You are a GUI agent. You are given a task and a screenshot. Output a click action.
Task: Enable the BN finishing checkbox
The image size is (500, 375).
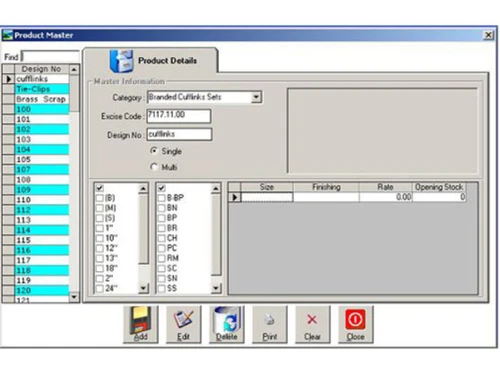pyautogui.click(x=161, y=208)
